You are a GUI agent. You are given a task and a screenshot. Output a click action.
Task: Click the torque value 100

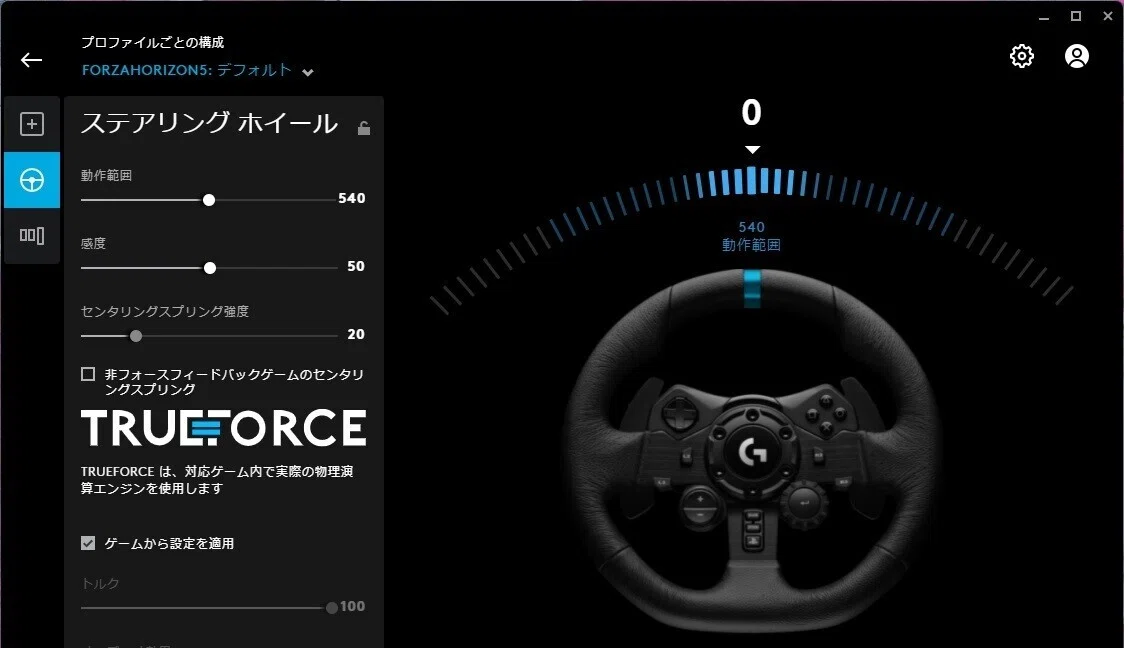point(353,606)
